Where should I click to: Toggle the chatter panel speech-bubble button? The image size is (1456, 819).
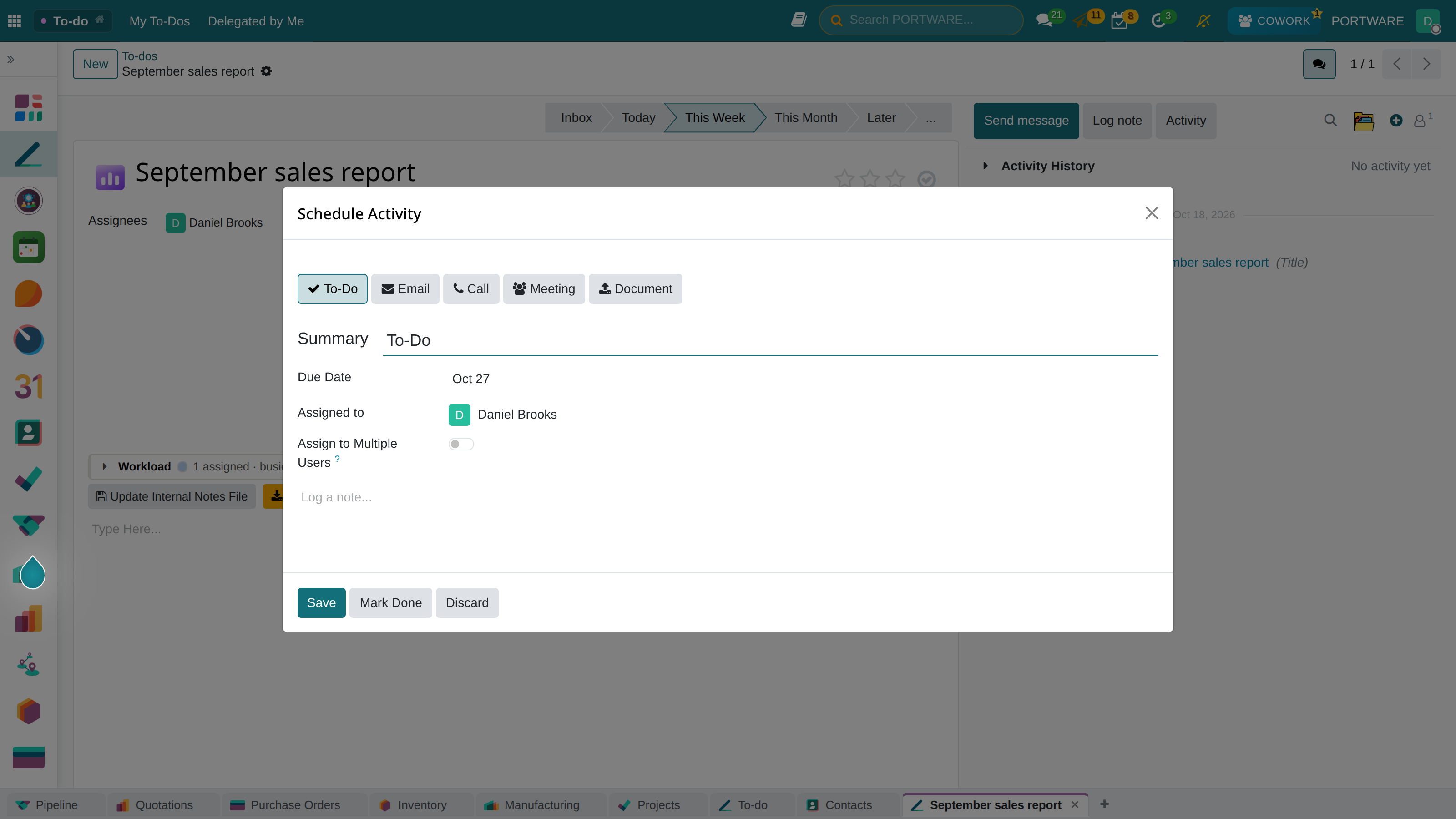click(1319, 64)
